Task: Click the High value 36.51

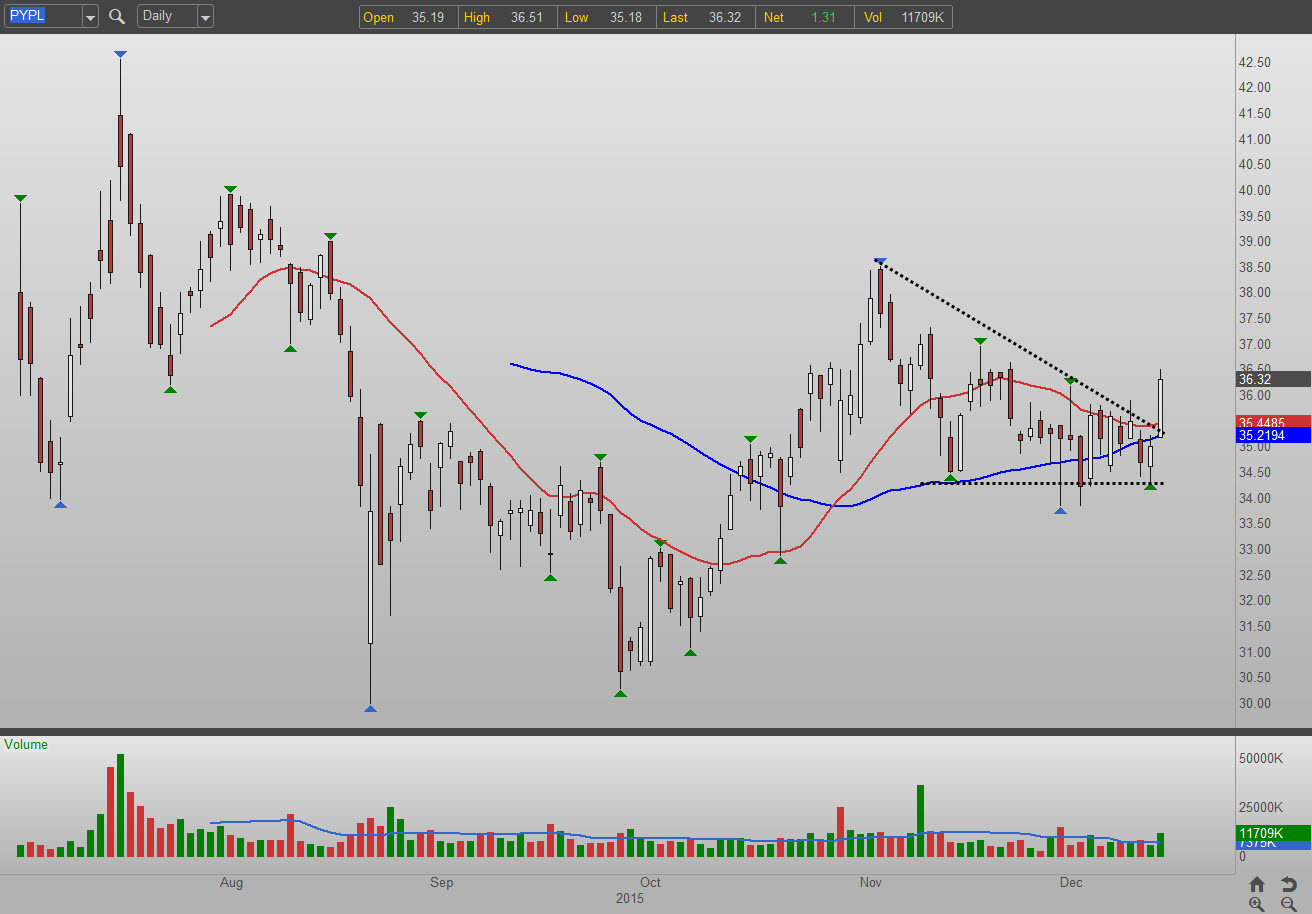Action: (527, 17)
